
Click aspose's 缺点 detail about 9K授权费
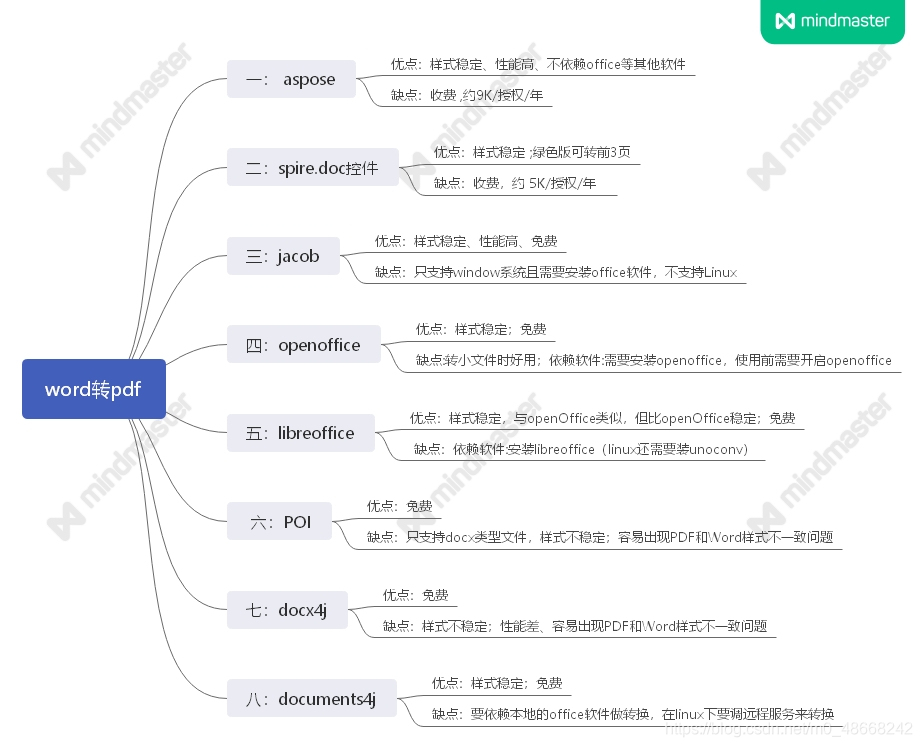[466, 95]
